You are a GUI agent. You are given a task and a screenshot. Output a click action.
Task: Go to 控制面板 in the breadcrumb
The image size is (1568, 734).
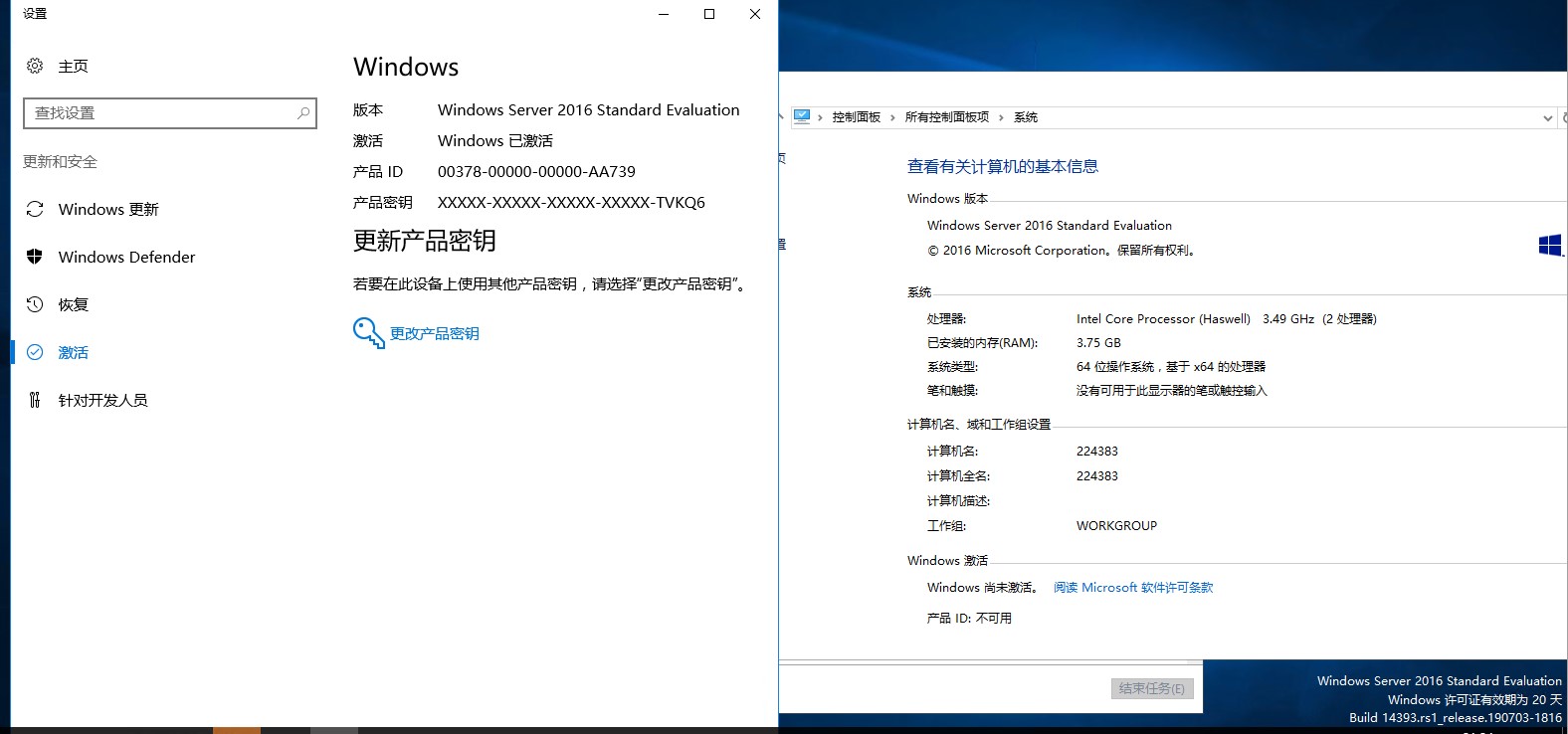pos(857,117)
